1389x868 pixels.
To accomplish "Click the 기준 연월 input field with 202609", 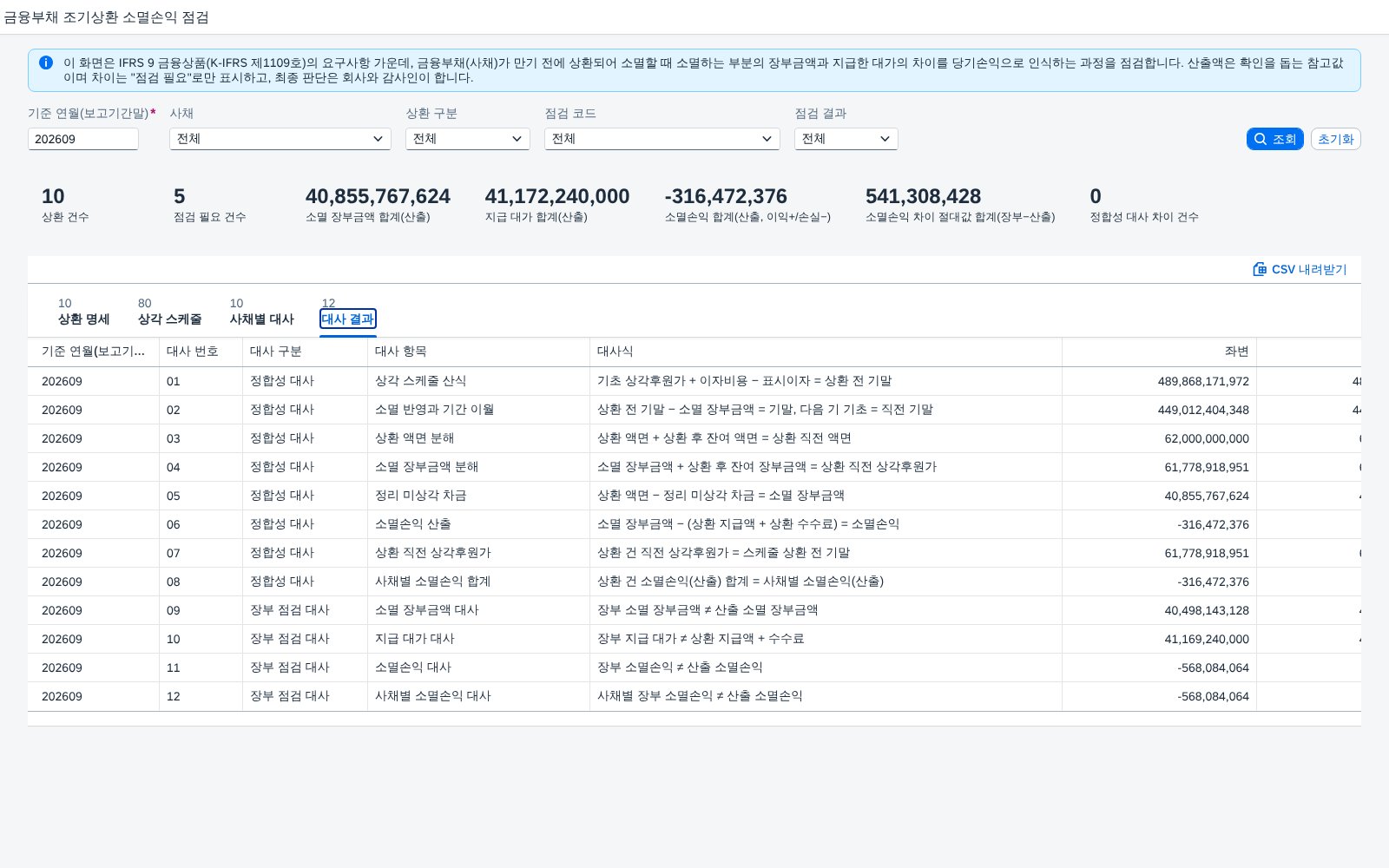I will 83,139.
